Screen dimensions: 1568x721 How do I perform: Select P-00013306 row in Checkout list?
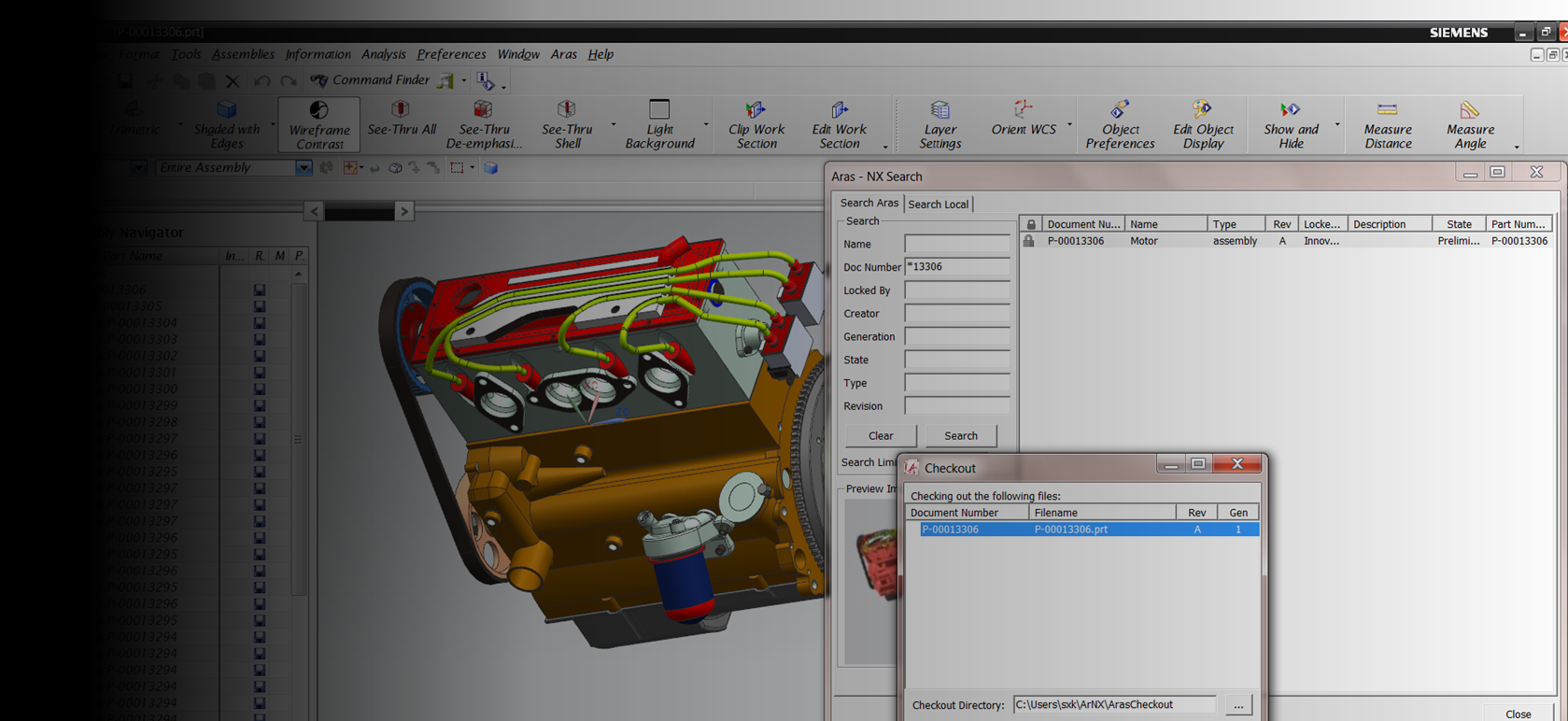point(1082,530)
